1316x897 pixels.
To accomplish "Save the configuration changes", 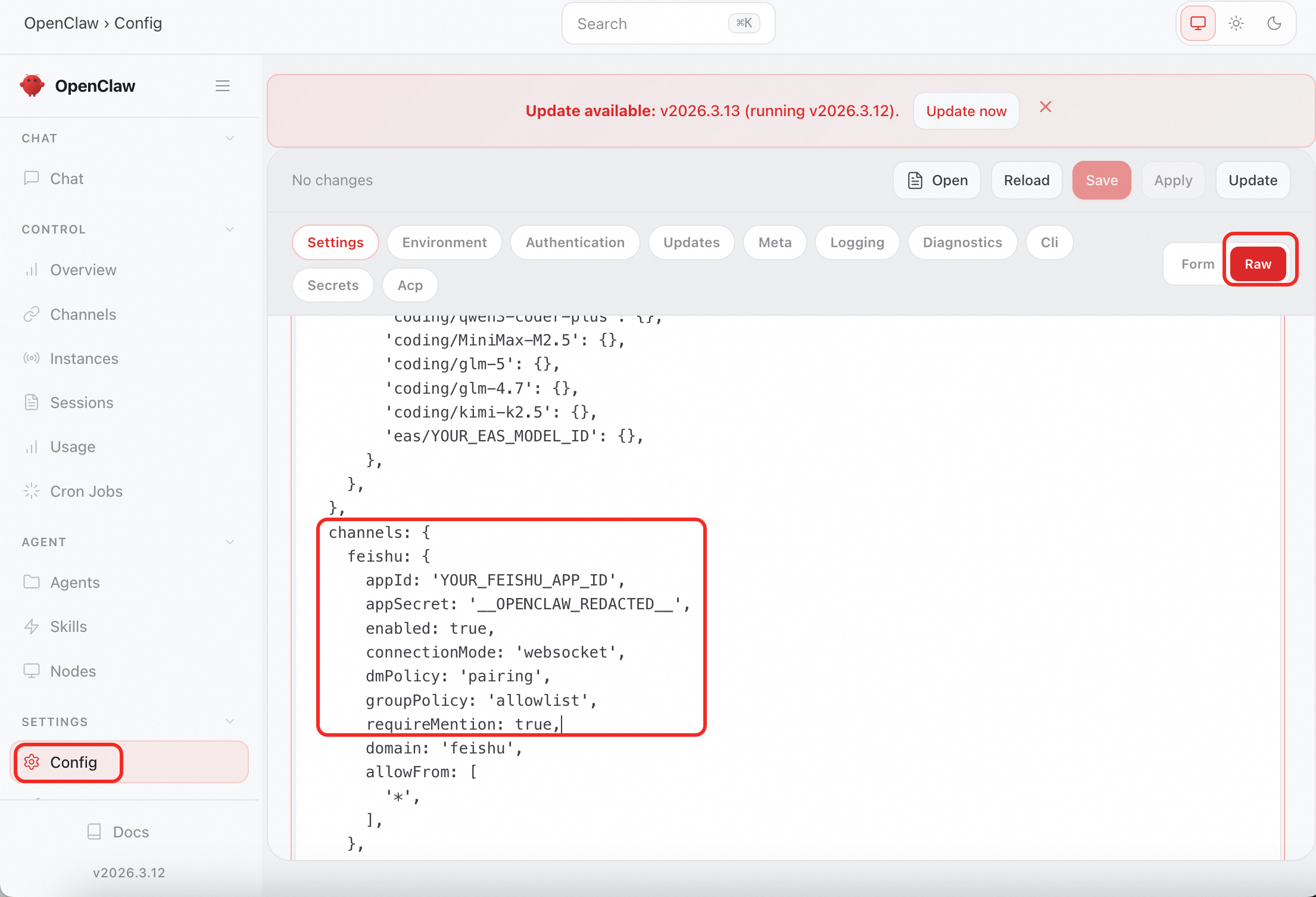I will tap(1102, 180).
